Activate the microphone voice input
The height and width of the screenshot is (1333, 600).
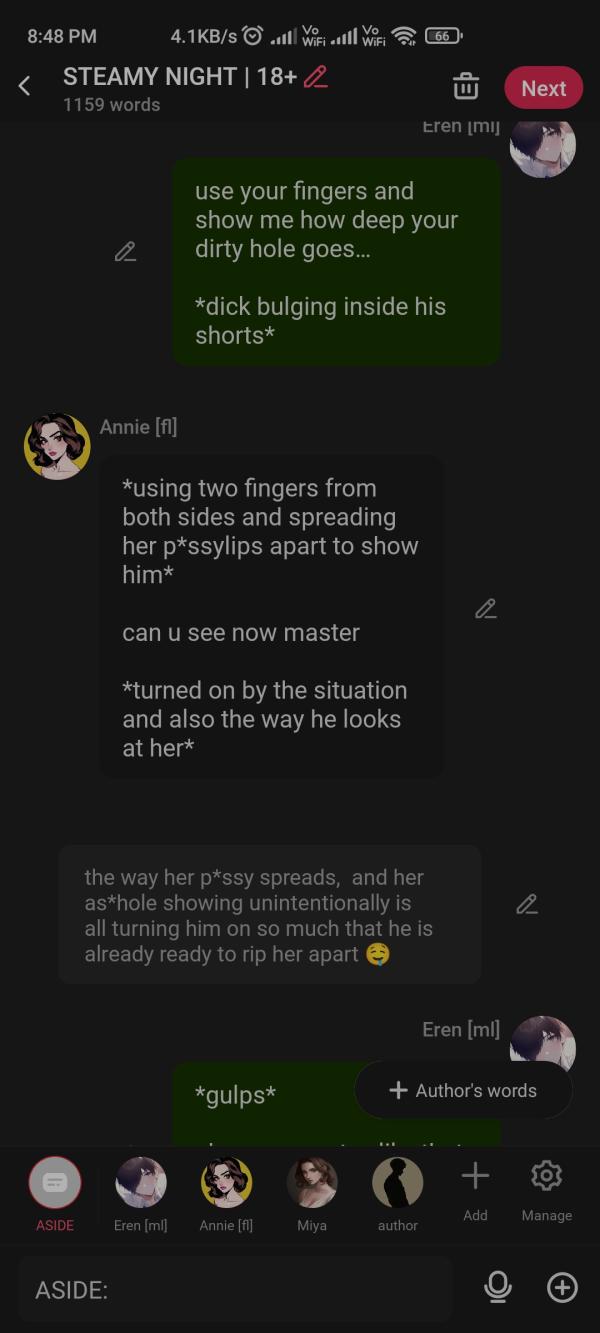click(x=497, y=1288)
